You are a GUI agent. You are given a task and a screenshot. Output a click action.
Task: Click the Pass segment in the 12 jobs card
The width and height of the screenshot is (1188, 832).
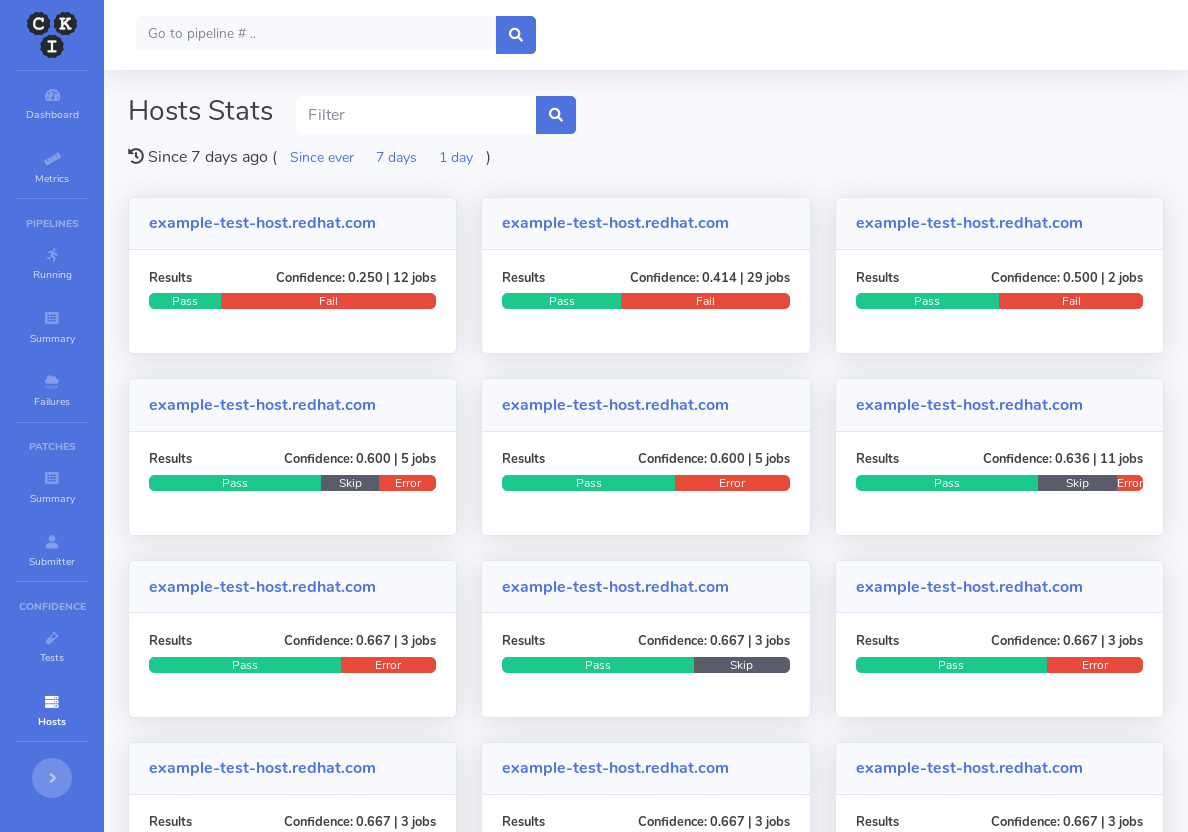[x=185, y=301]
